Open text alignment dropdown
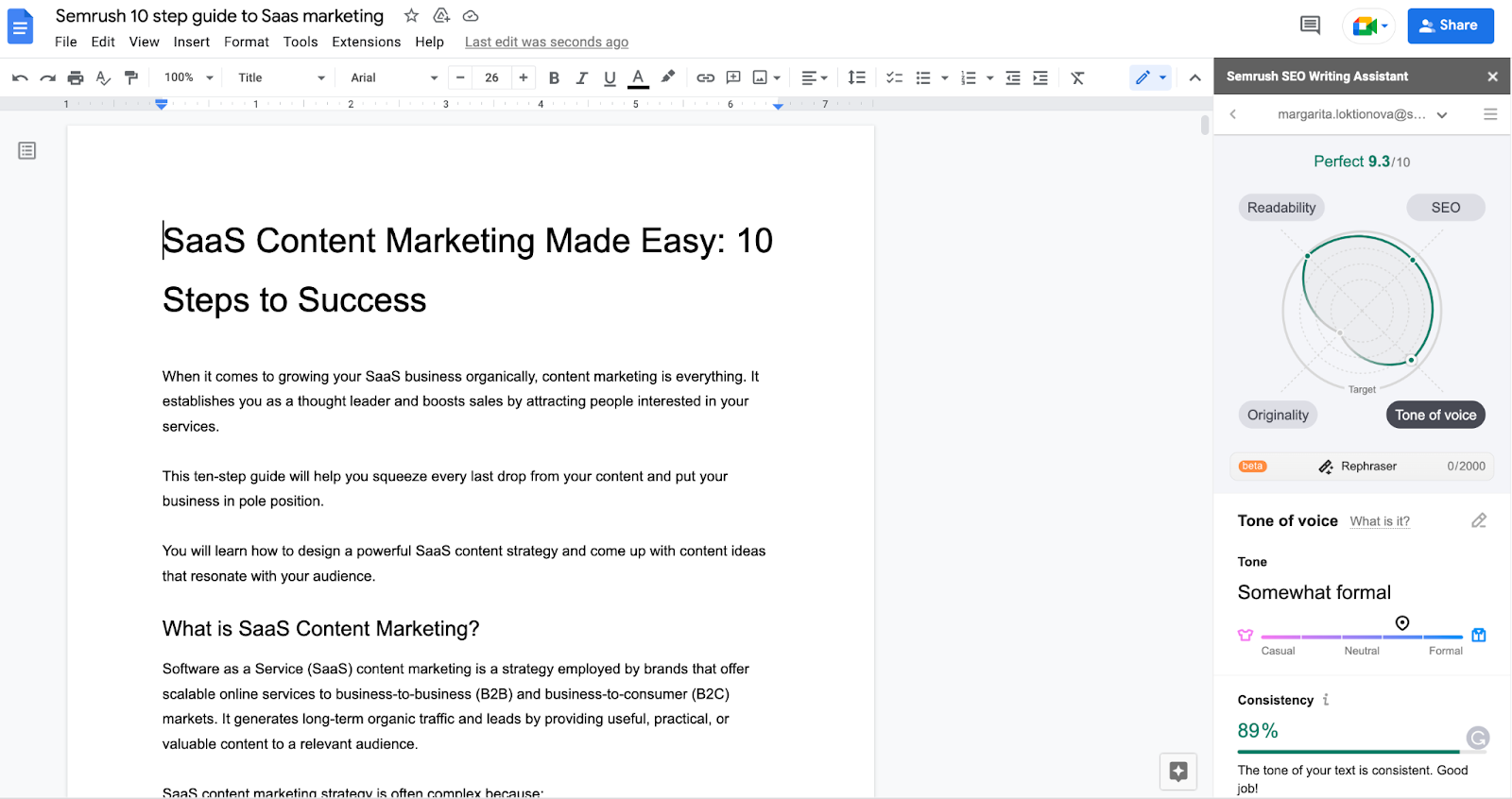The image size is (1512, 799). pyautogui.click(x=815, y=77)
